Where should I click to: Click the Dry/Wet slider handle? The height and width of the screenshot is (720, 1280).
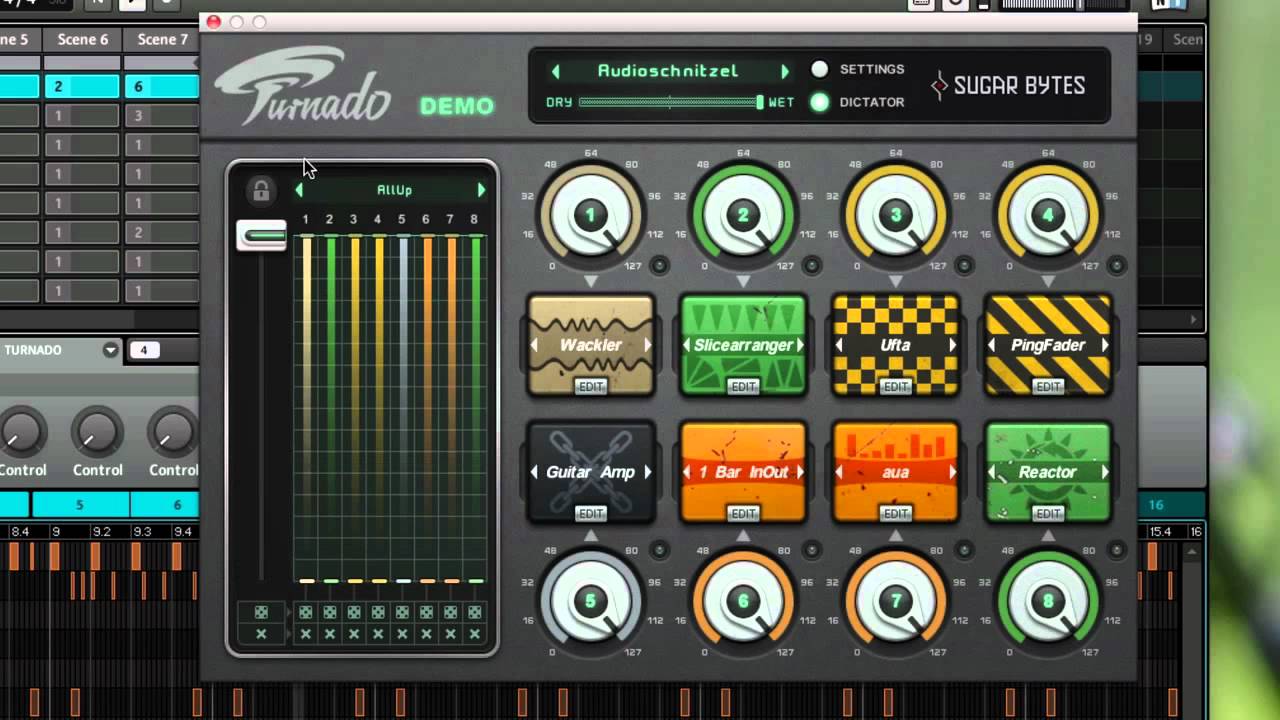[760, 102]
